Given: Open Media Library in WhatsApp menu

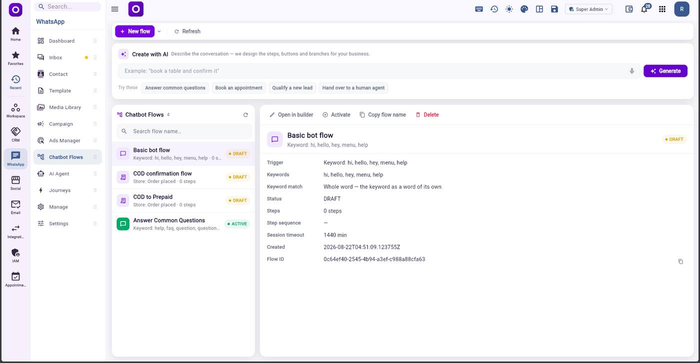Looking at the screenshot, I should pos(67,107).
